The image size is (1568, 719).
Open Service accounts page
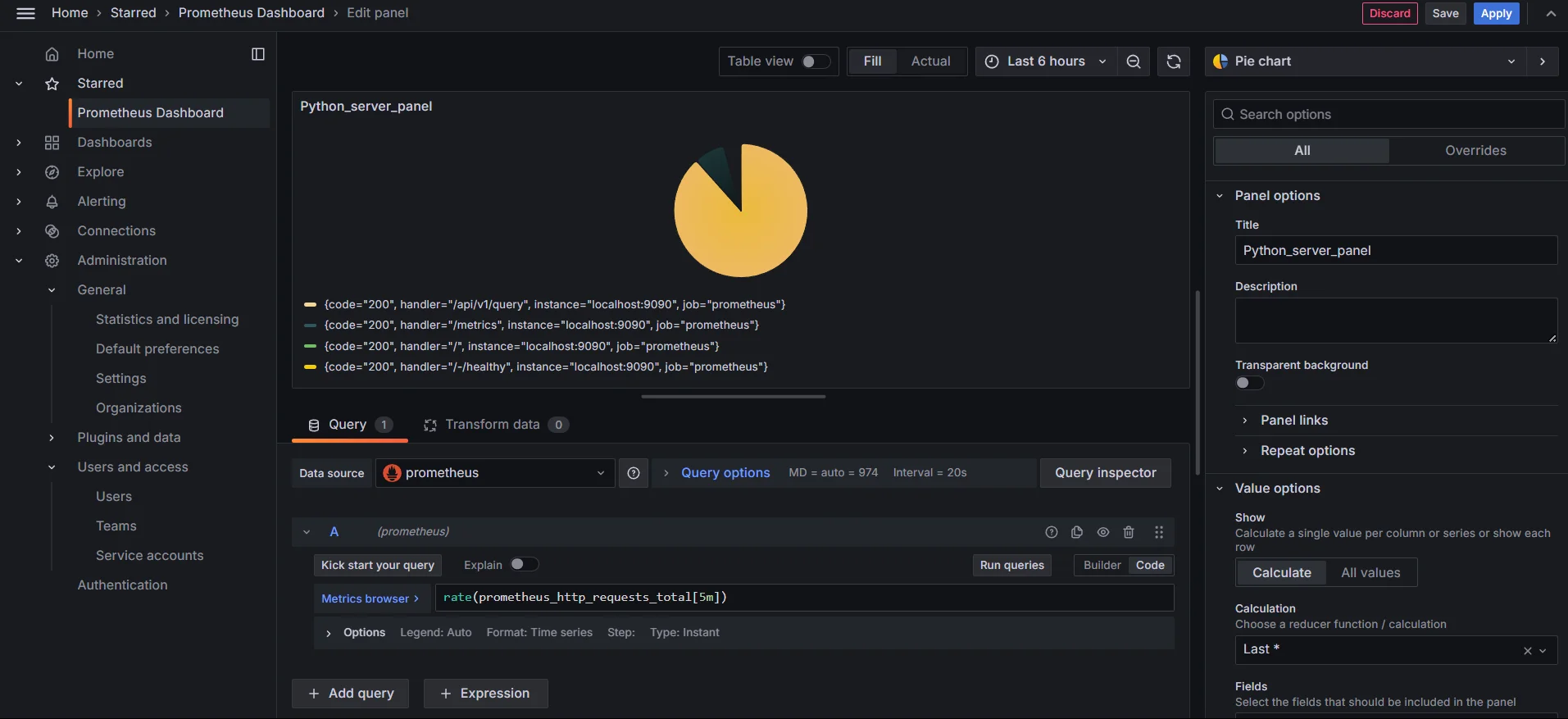click(149, 556)
